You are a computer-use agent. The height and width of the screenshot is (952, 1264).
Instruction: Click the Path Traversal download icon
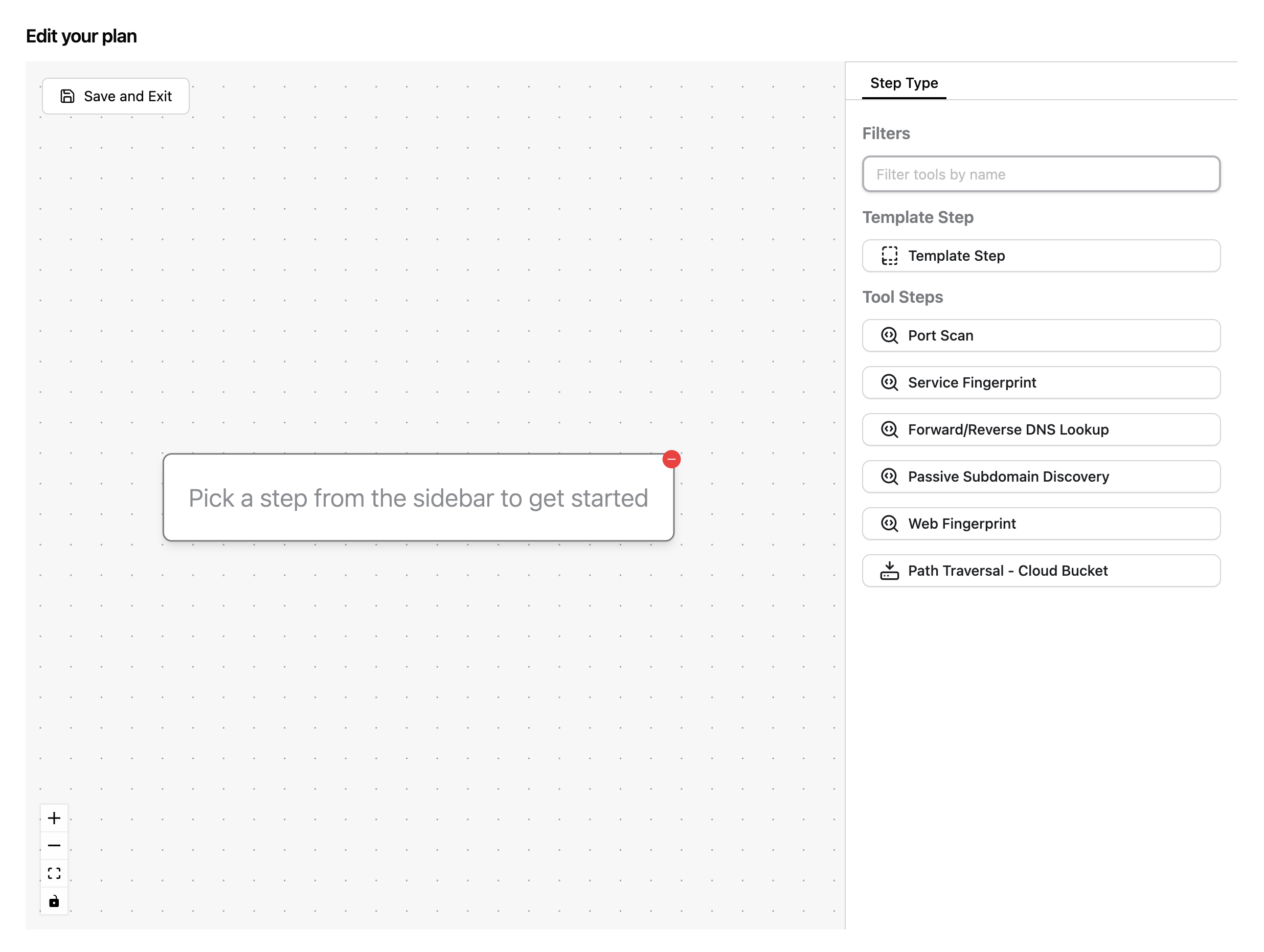(x=889, y=570)
